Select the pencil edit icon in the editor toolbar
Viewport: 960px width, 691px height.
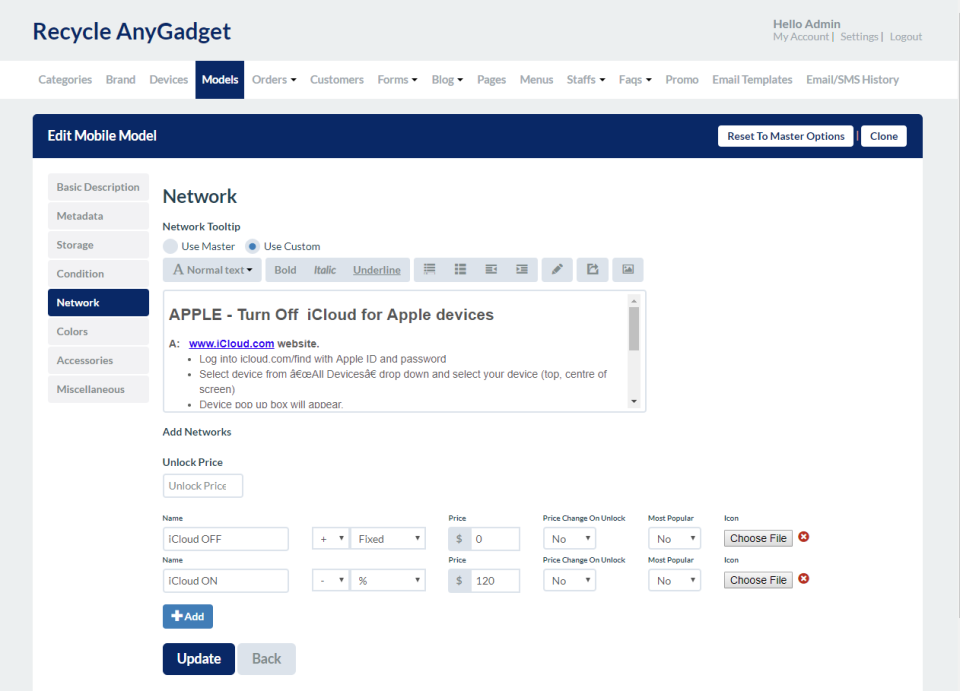click(x=557, y=269)
